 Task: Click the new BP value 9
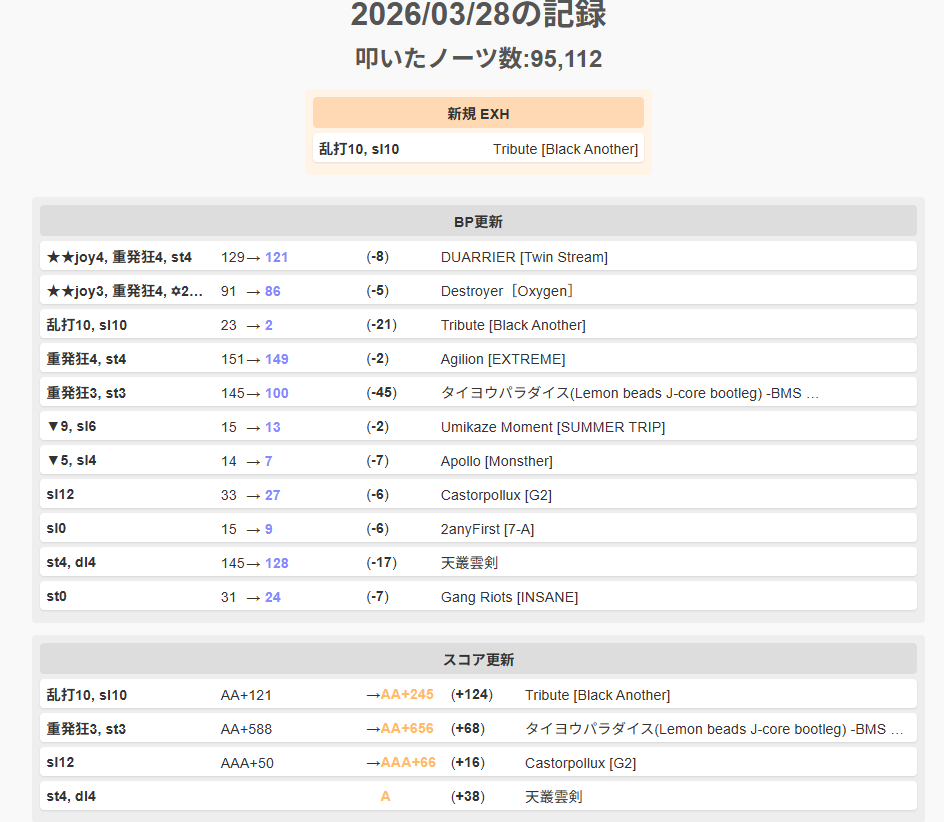pos(269,529)
